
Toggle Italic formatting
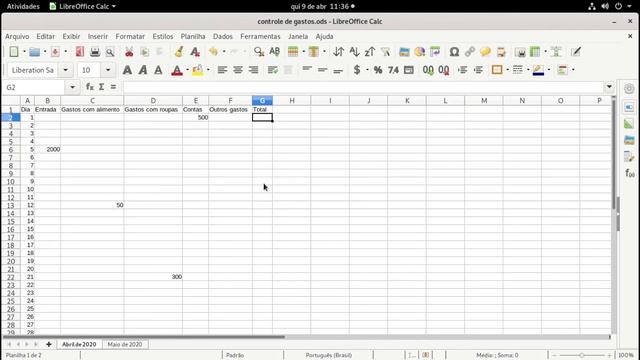click(x=143, y=70)
